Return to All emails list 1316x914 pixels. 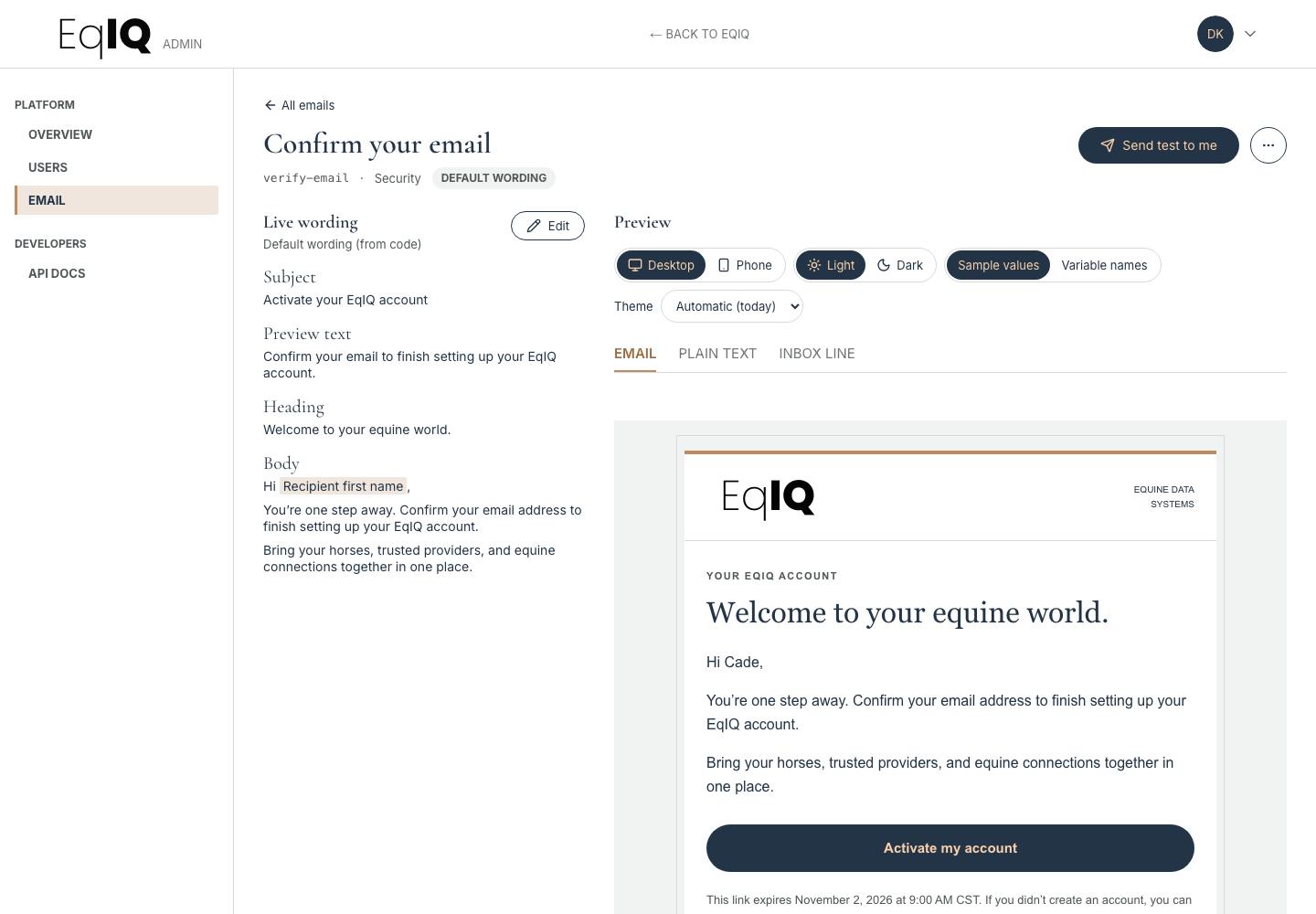pos(299,105)
